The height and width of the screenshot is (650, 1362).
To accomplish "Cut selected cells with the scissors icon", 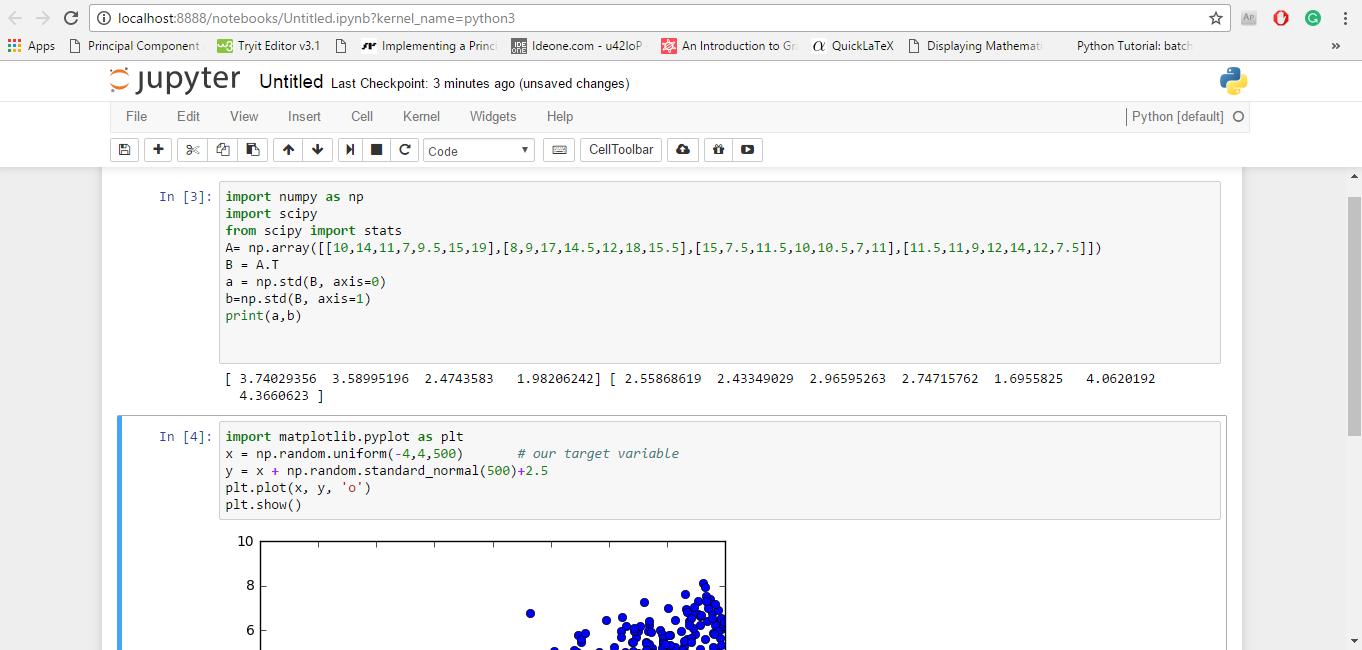I will tap(193, 150).
